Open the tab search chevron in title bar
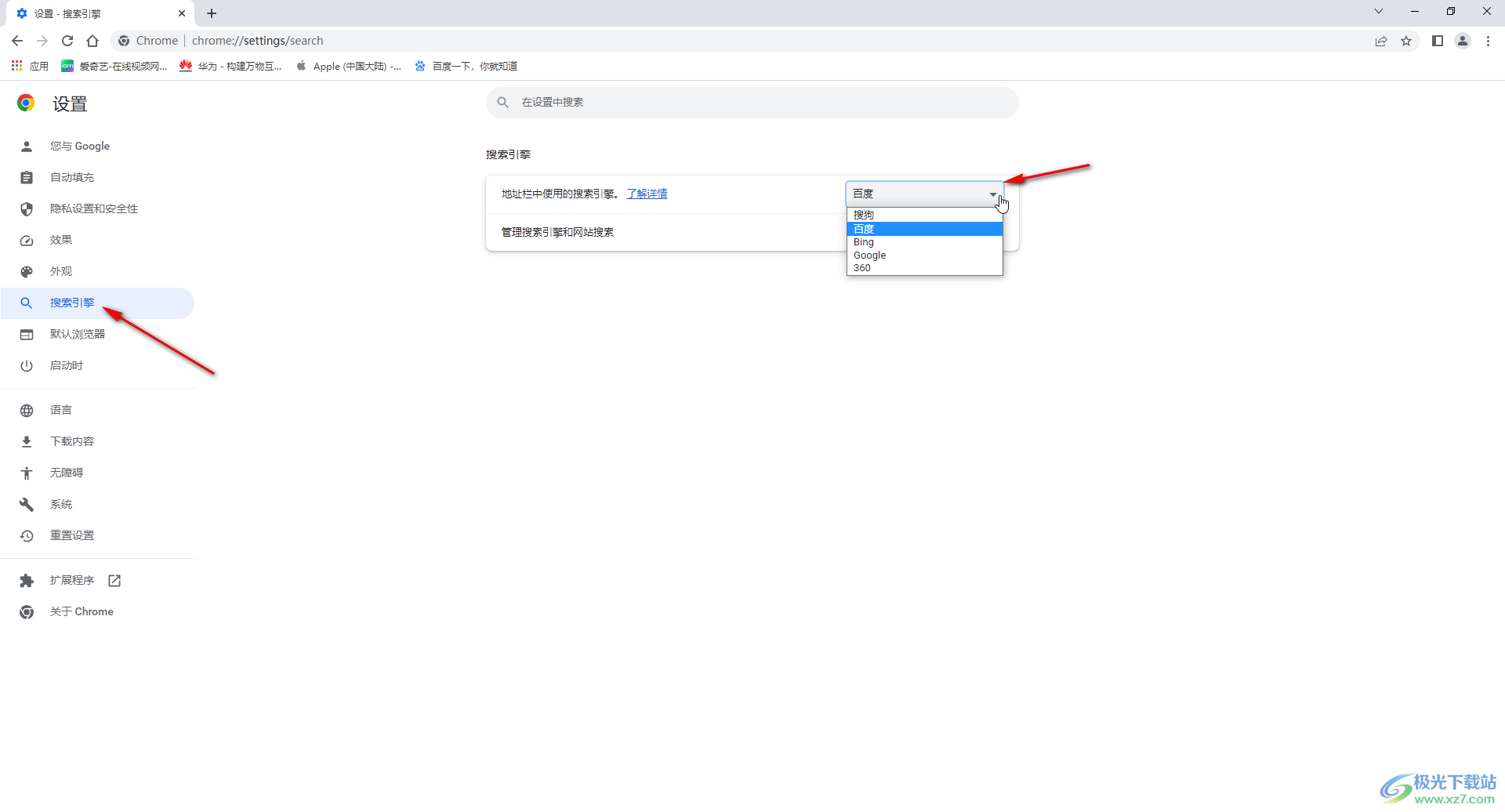 point(1379,11)
